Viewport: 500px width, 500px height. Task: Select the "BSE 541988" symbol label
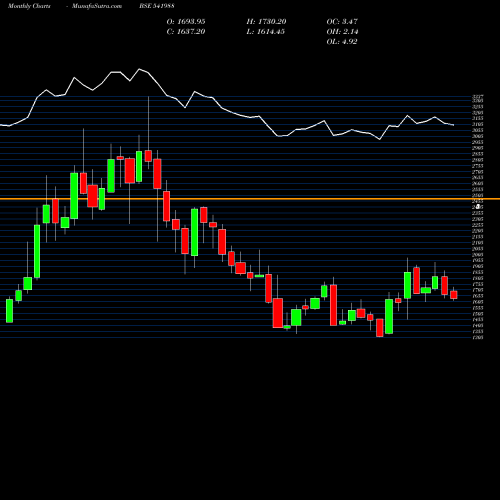157,6
